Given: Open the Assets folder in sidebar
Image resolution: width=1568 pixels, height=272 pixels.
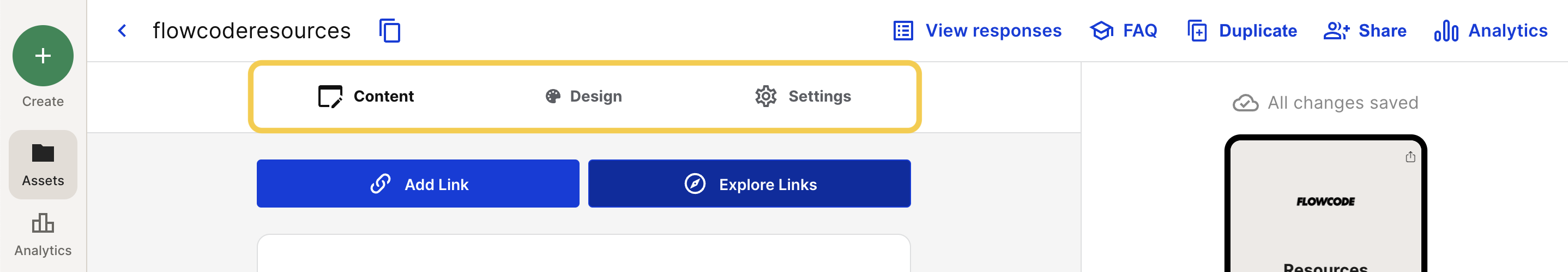Looking at the screenshot, I should (x=43, y=163).
